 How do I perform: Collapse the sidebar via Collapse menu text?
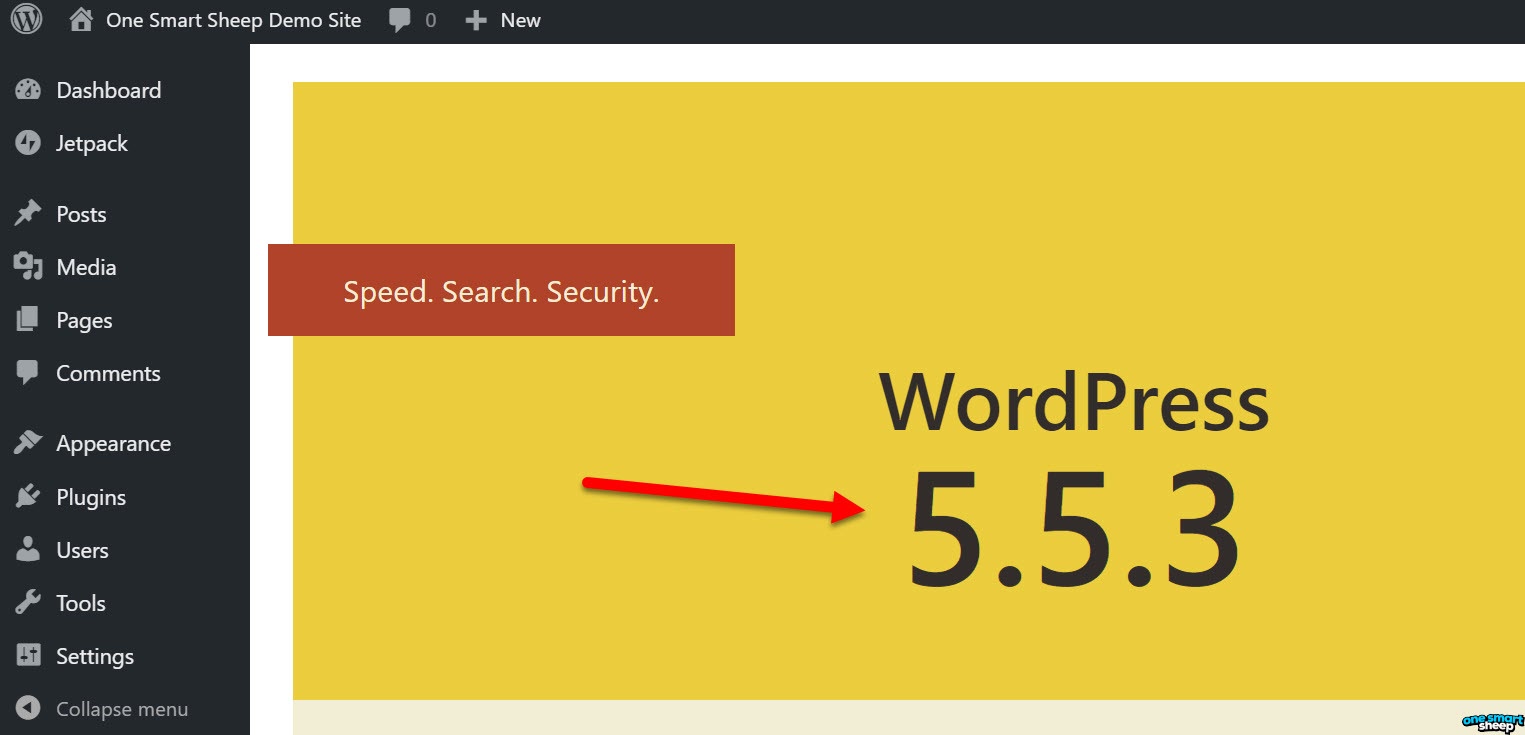[122, 709]
